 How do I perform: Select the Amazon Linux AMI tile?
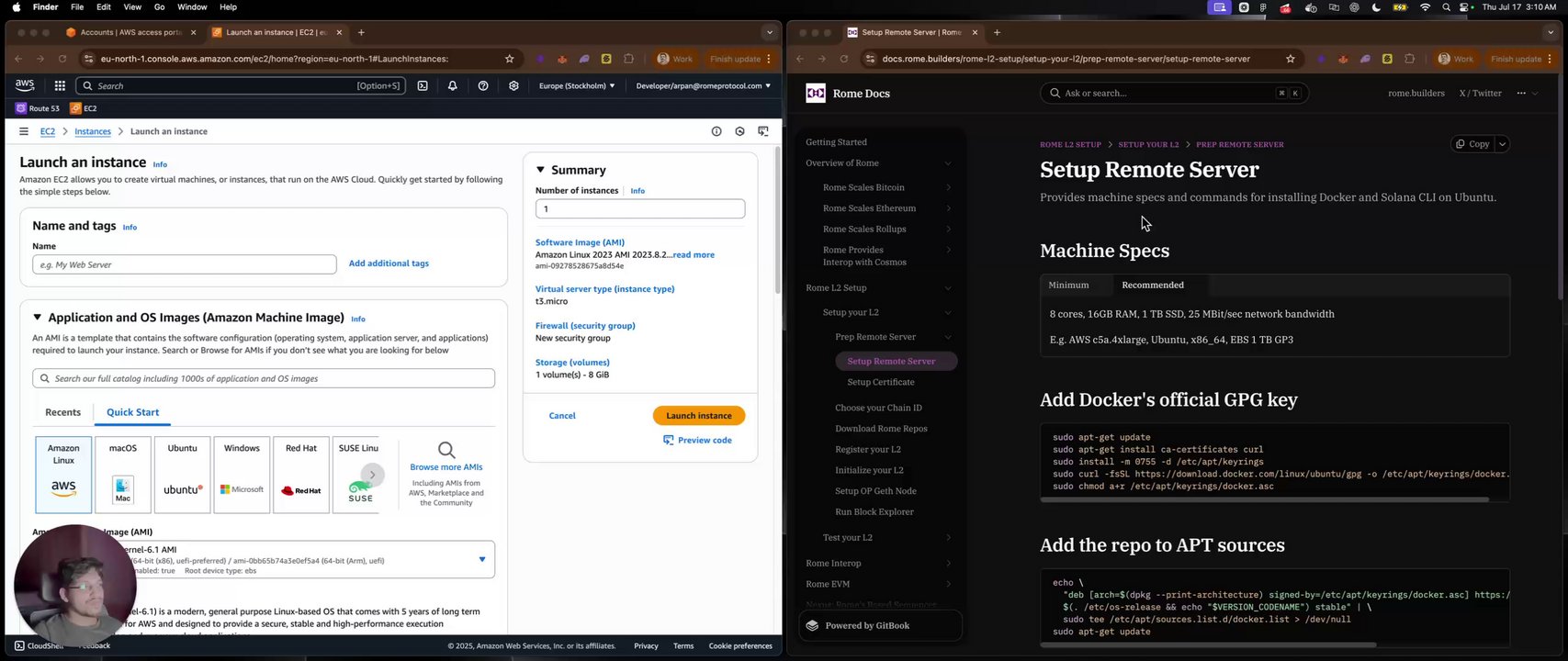coord(63,475)
